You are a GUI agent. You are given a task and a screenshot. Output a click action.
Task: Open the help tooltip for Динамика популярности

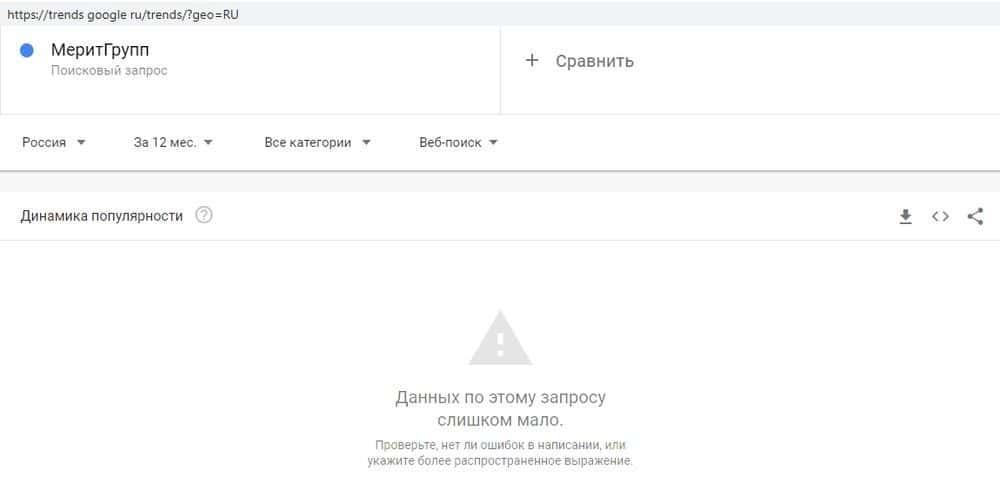click(x=204, y=216)
